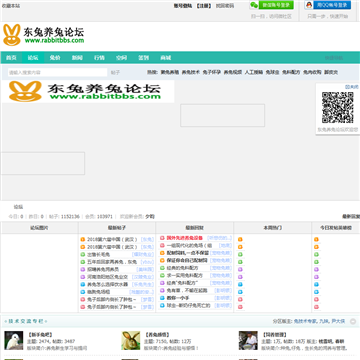Open the 养兔感悟 rabbit thumbnail

point(131,340)
